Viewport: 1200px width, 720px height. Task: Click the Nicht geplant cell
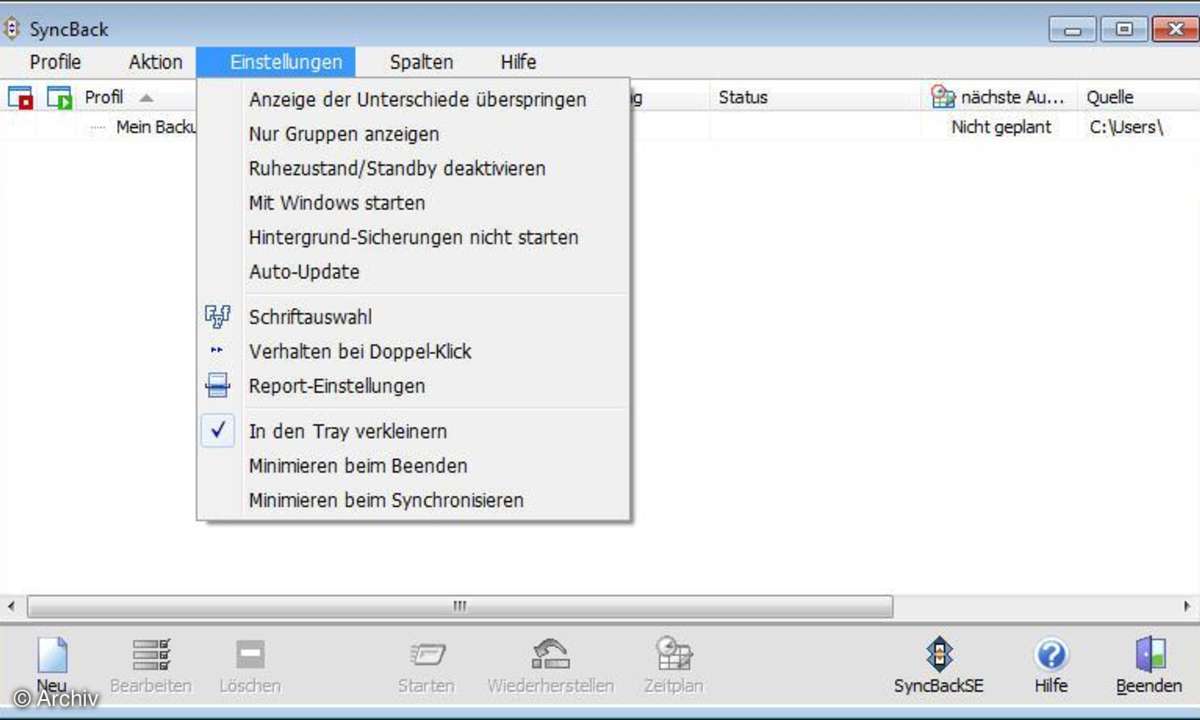pyautogui.click(x=1001, y=127)
